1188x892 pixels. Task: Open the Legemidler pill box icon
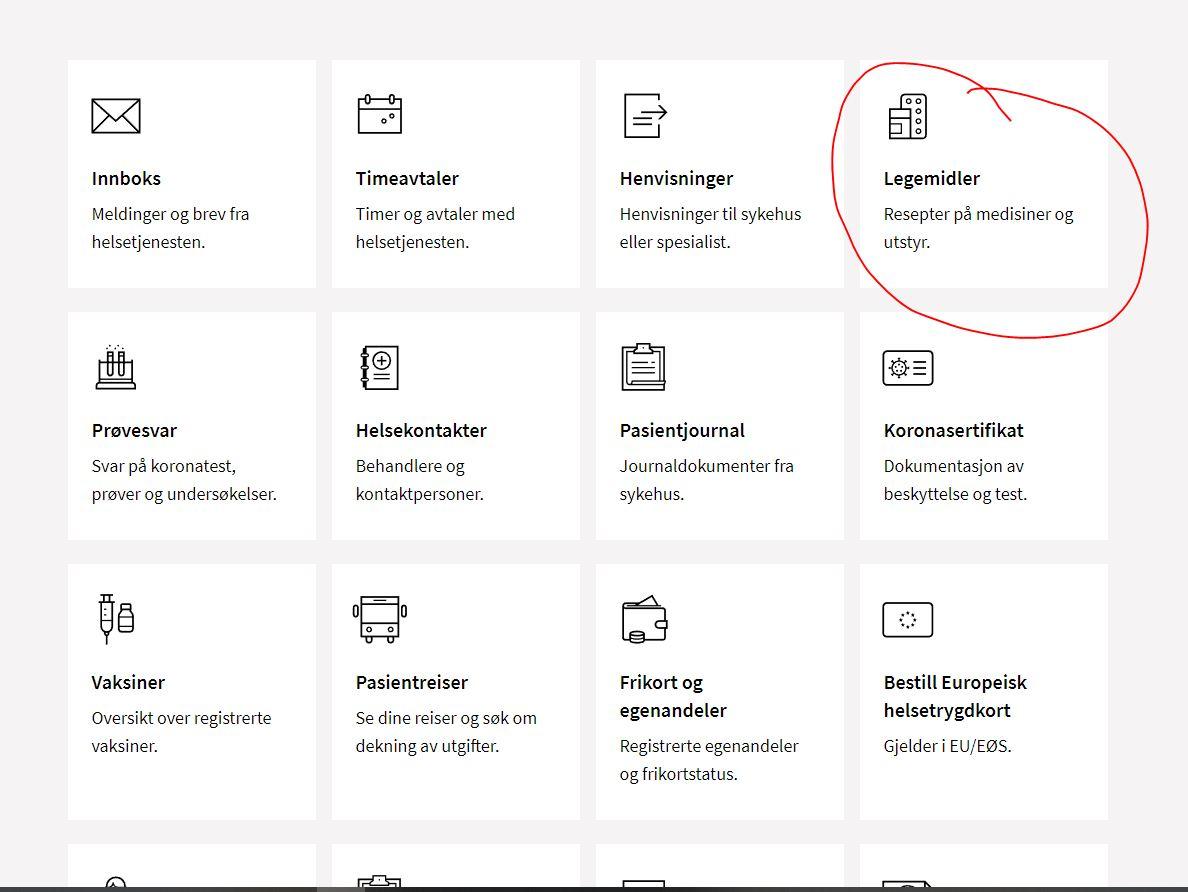pos(908,116)
